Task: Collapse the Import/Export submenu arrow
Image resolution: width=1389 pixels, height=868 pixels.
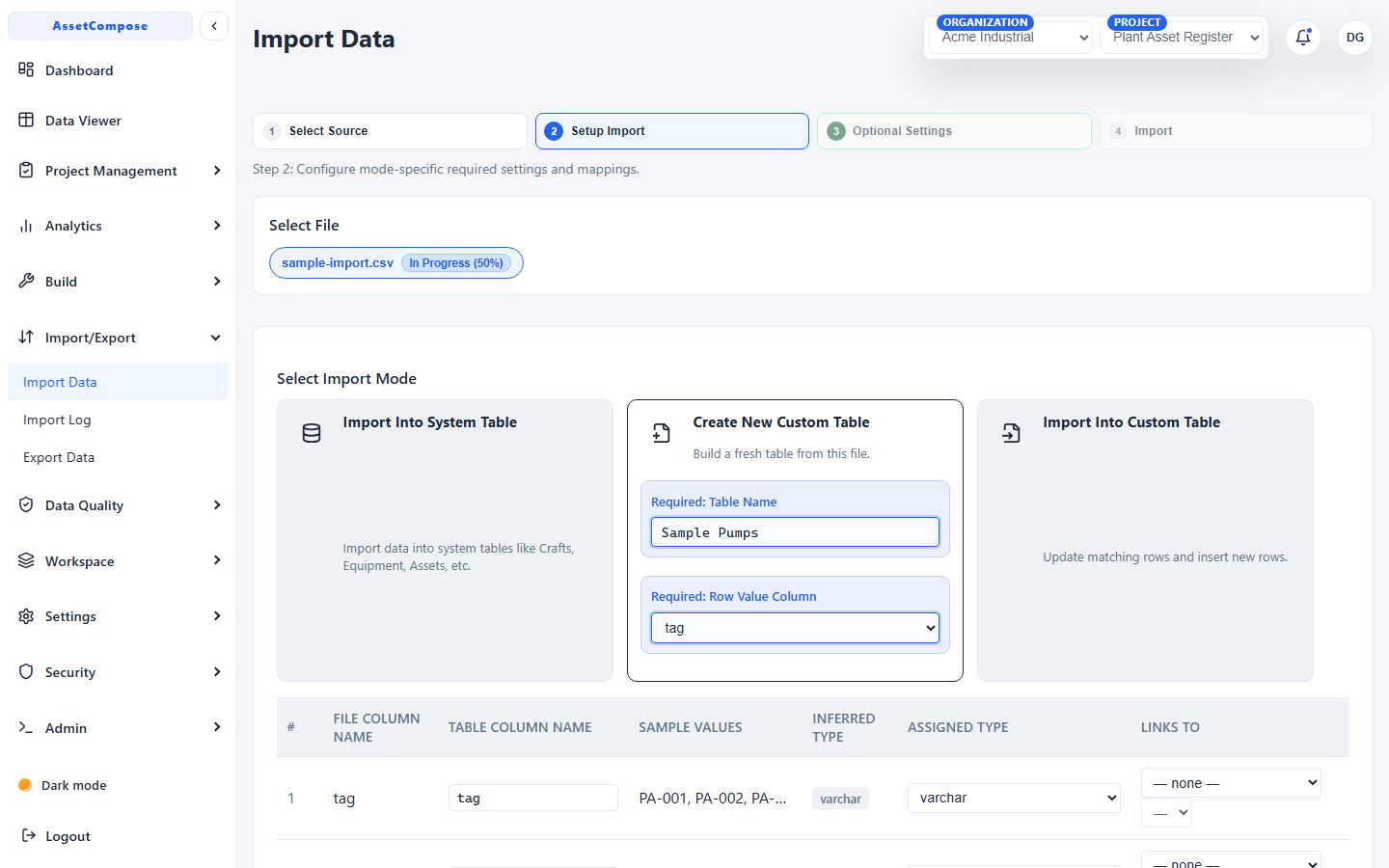Action: coord(216,338)
